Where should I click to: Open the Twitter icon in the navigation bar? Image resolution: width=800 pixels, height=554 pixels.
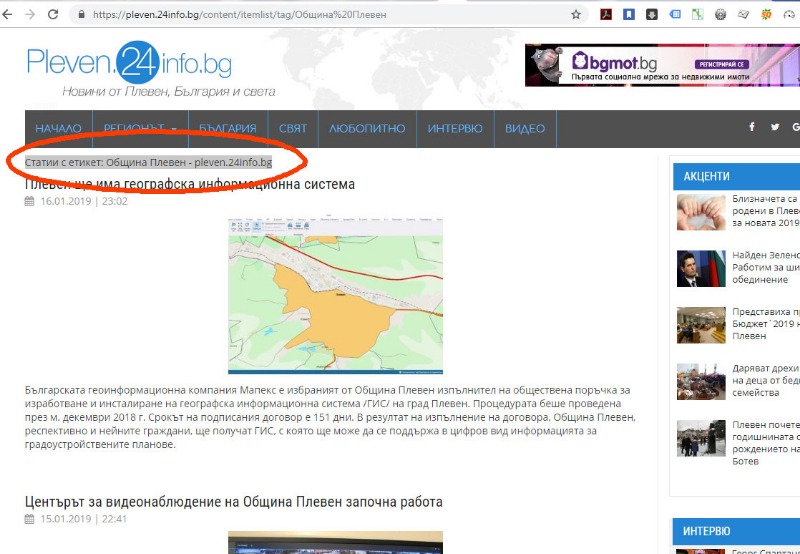(775, 127)
